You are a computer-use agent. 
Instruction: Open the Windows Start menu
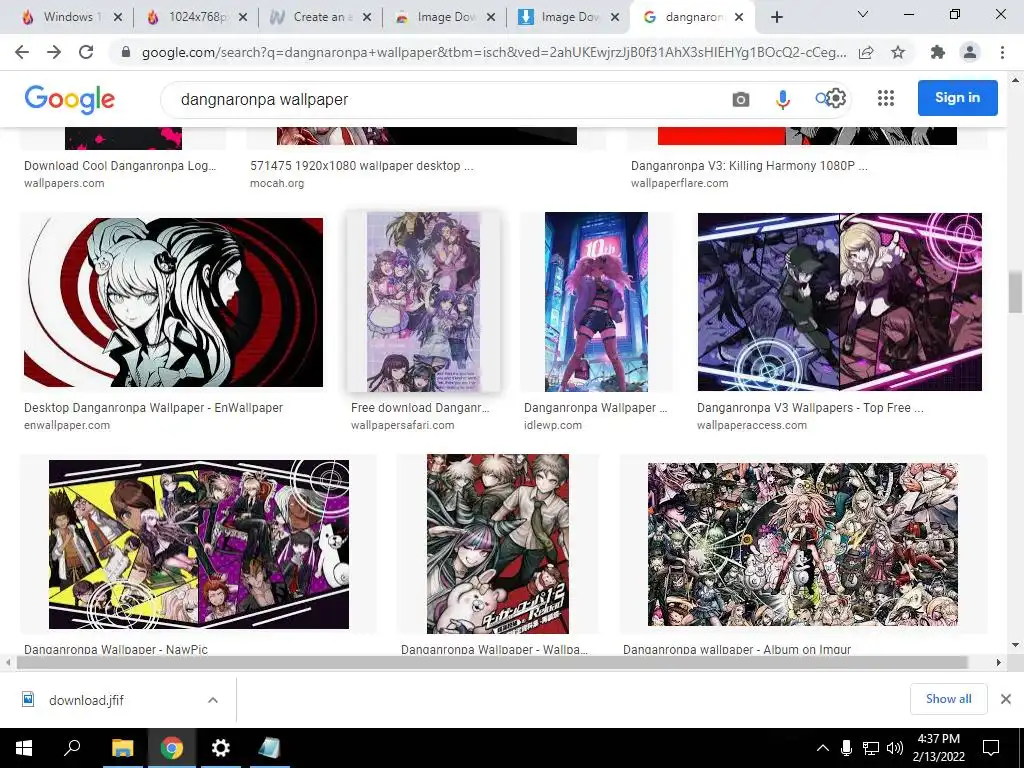coord(24,748)
